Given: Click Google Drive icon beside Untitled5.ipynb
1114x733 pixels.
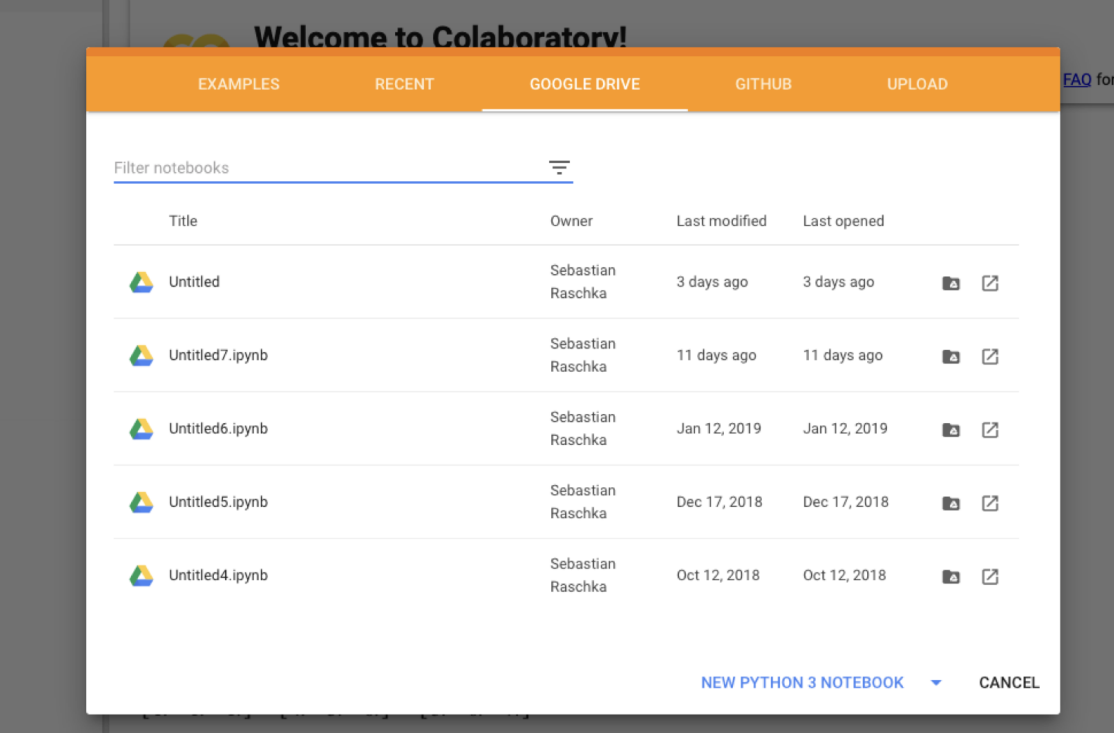Looking at the screenshot, I should (141, 502).
